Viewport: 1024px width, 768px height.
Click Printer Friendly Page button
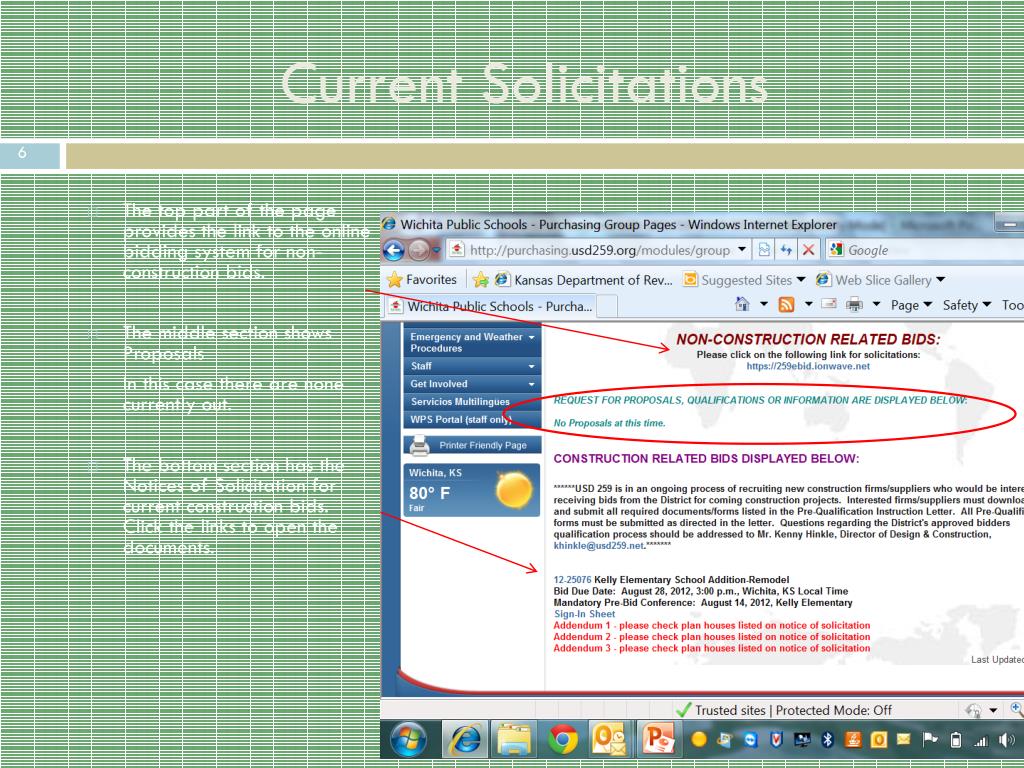pyautogui.click(x=472, y=445)
